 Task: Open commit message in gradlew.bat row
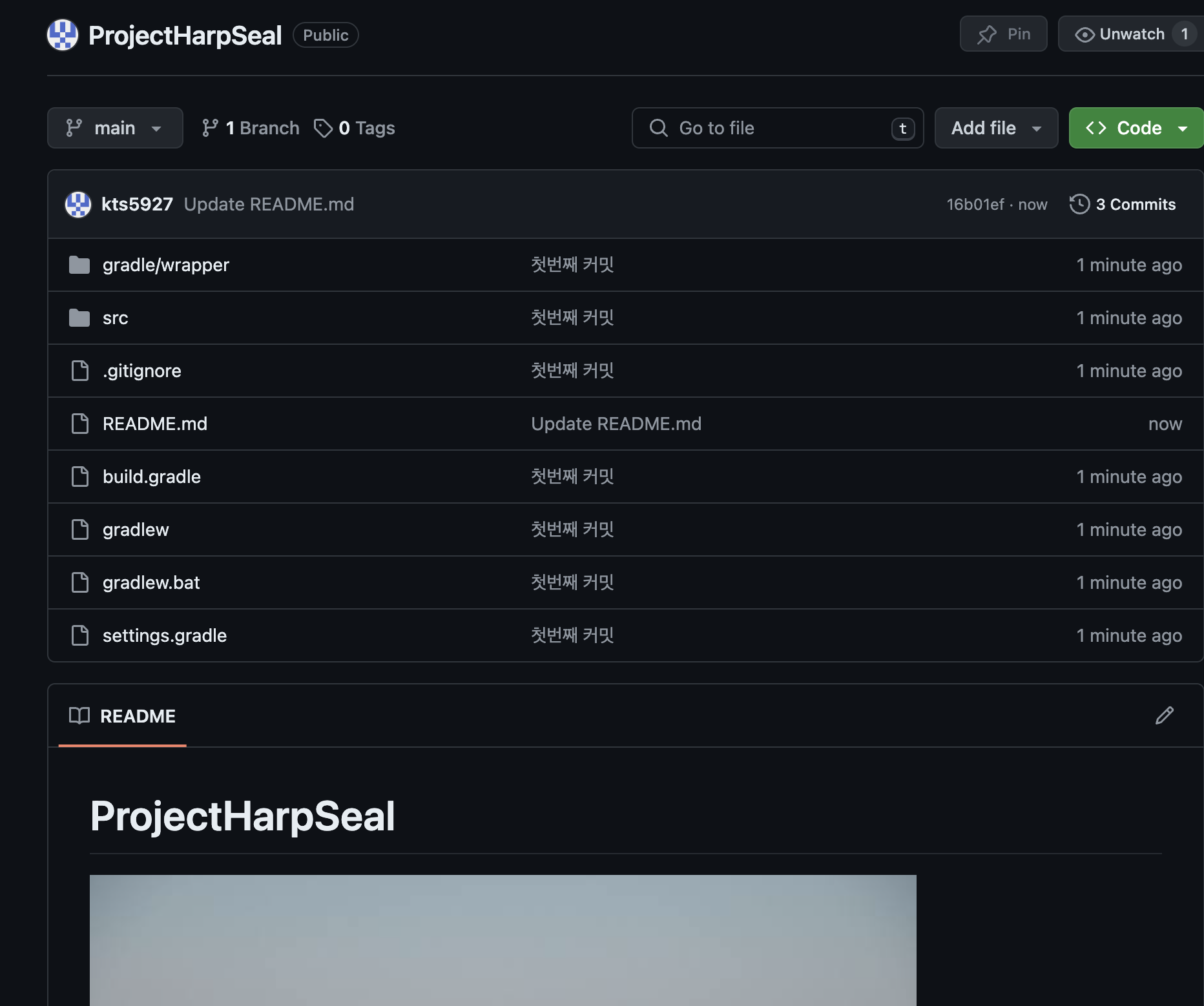[572, 582]
